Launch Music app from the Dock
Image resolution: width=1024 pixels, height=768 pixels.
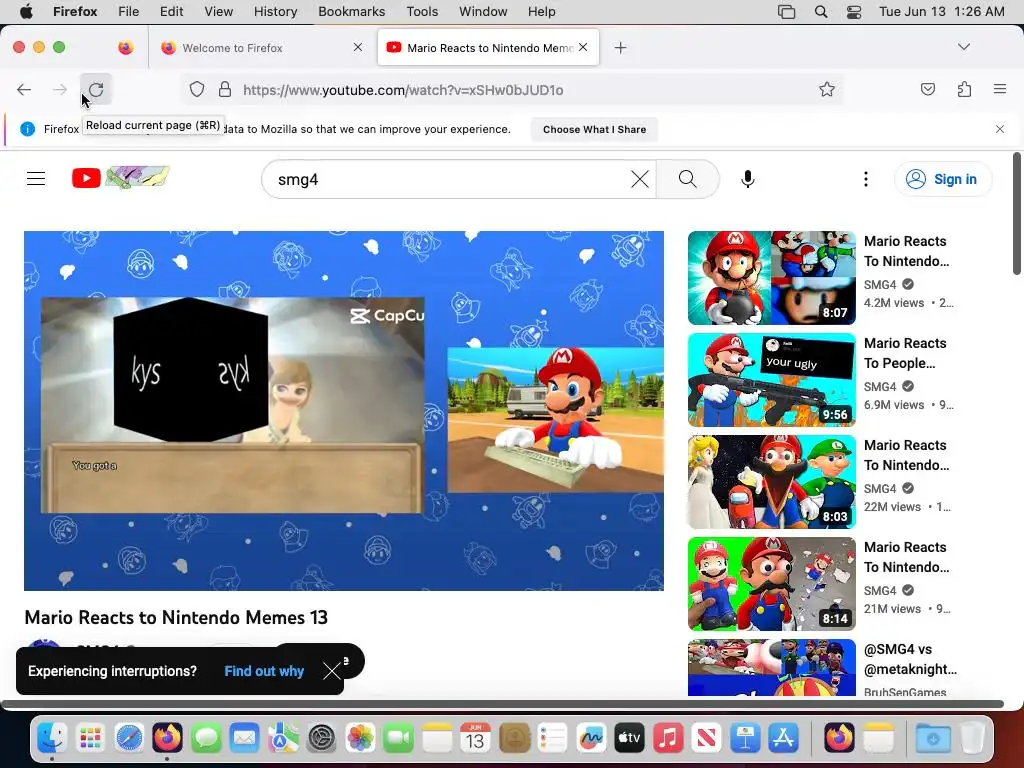pos(667,738)
